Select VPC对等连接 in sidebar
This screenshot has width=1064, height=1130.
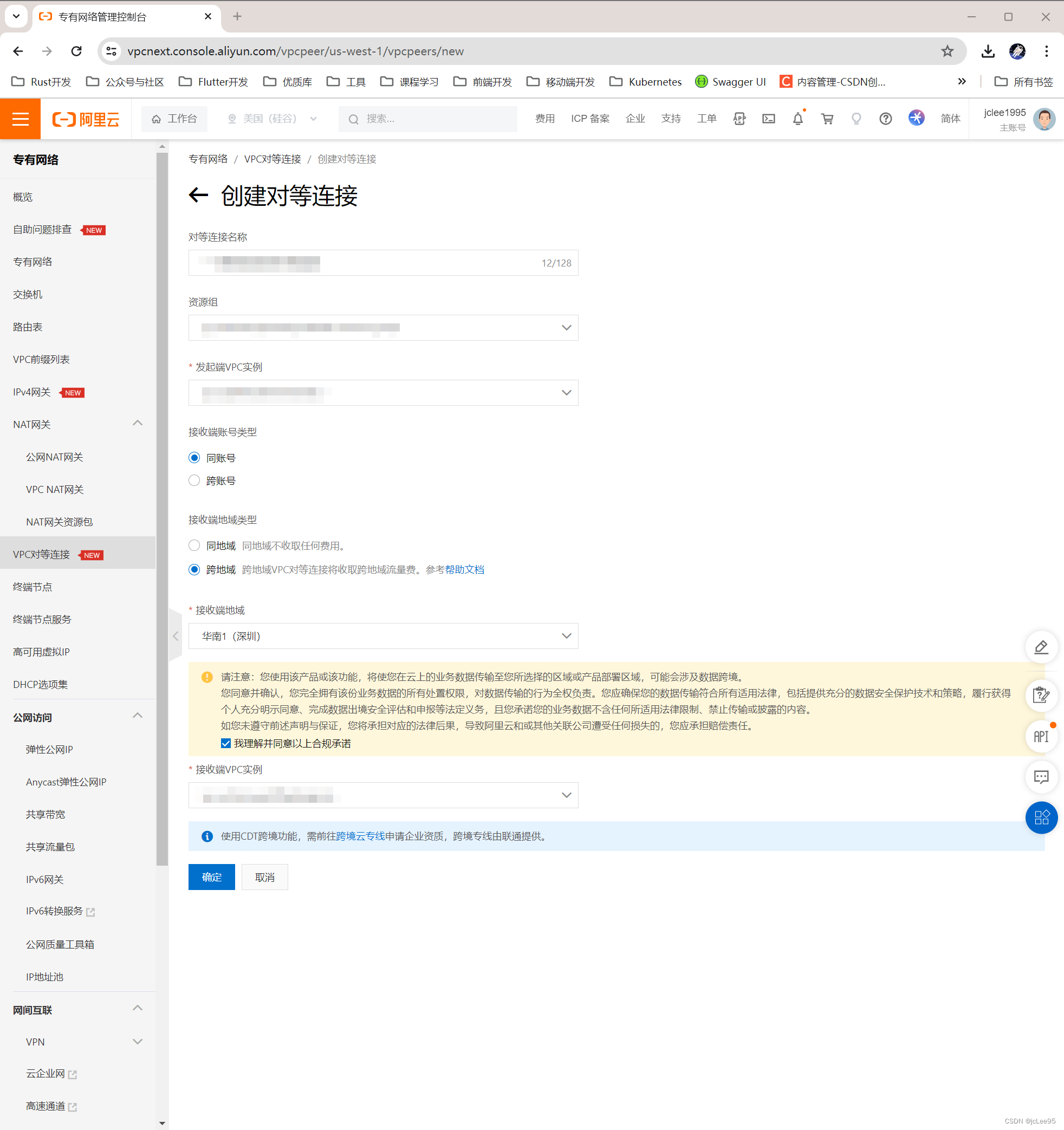[78, 554]
